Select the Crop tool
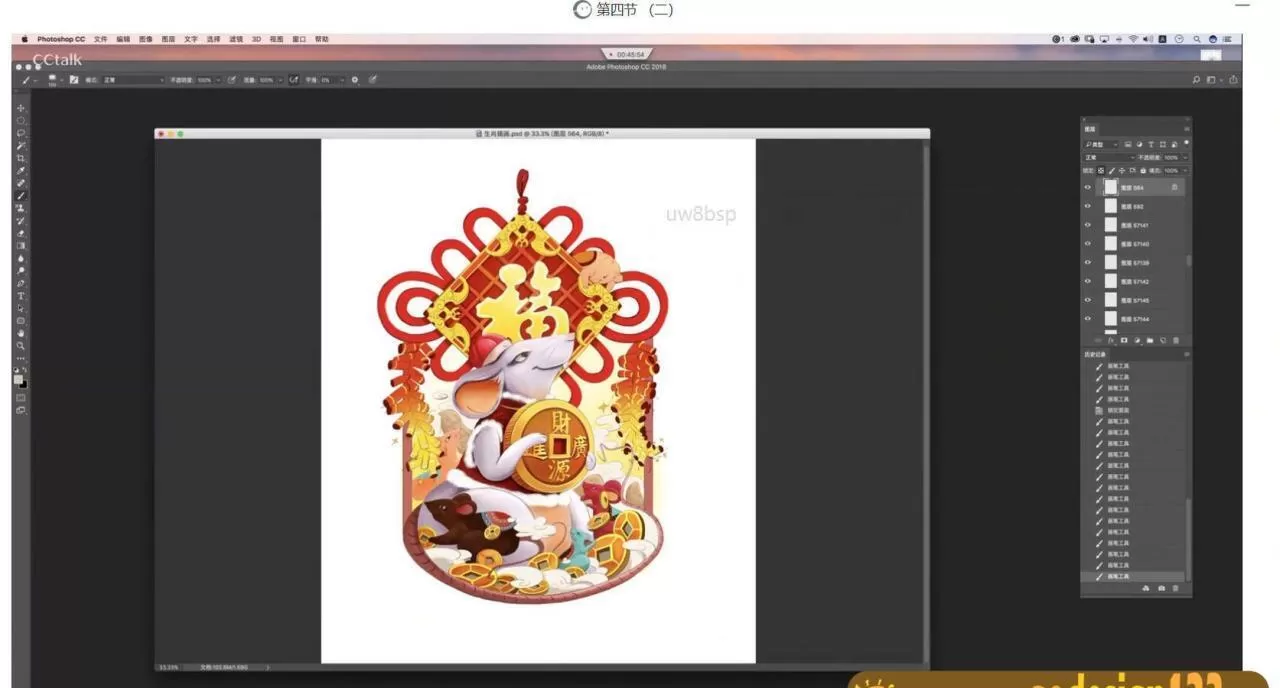 coord(21,158)
